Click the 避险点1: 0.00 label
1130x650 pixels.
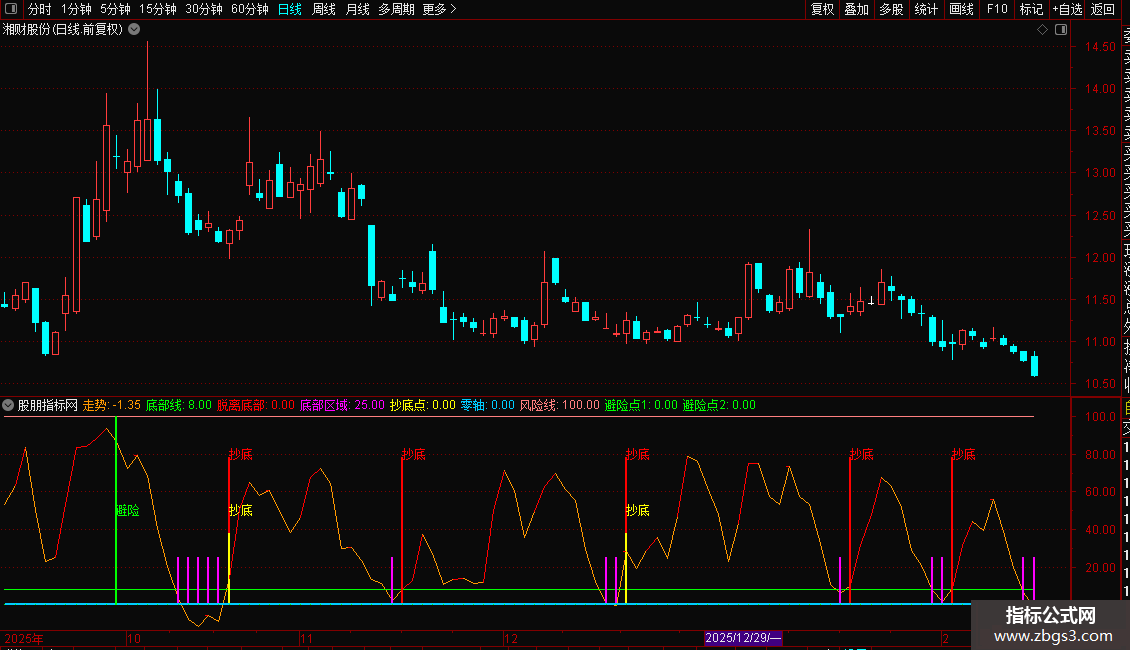pyautogui.click(x=641, y=405)
